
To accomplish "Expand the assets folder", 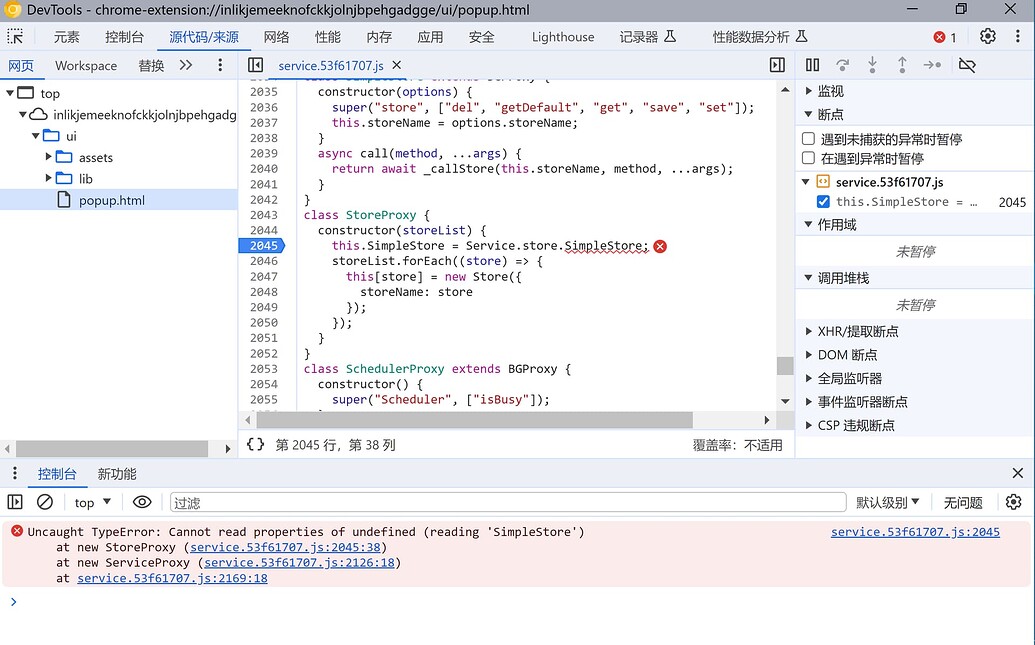I will click(48, 157).
